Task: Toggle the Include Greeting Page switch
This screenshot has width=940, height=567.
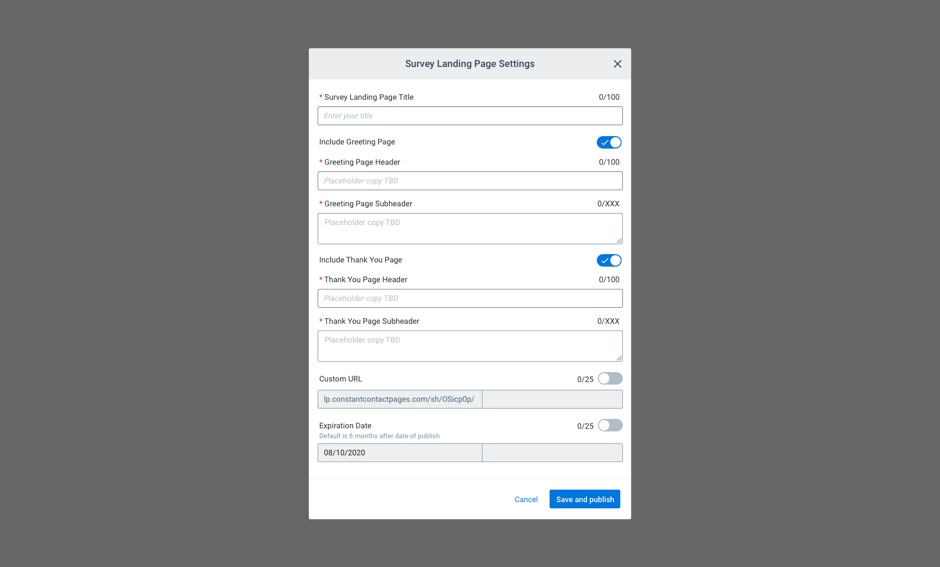Action: 609,143
